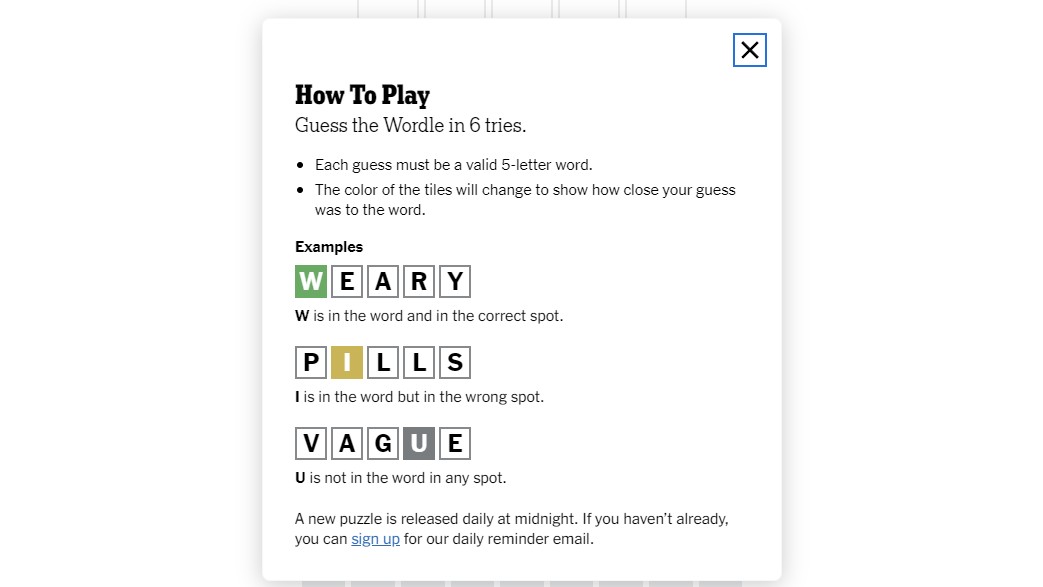The image size is (1043, 587).
Task: Select the A tile in VAGUE
Action: pos(347,443)
